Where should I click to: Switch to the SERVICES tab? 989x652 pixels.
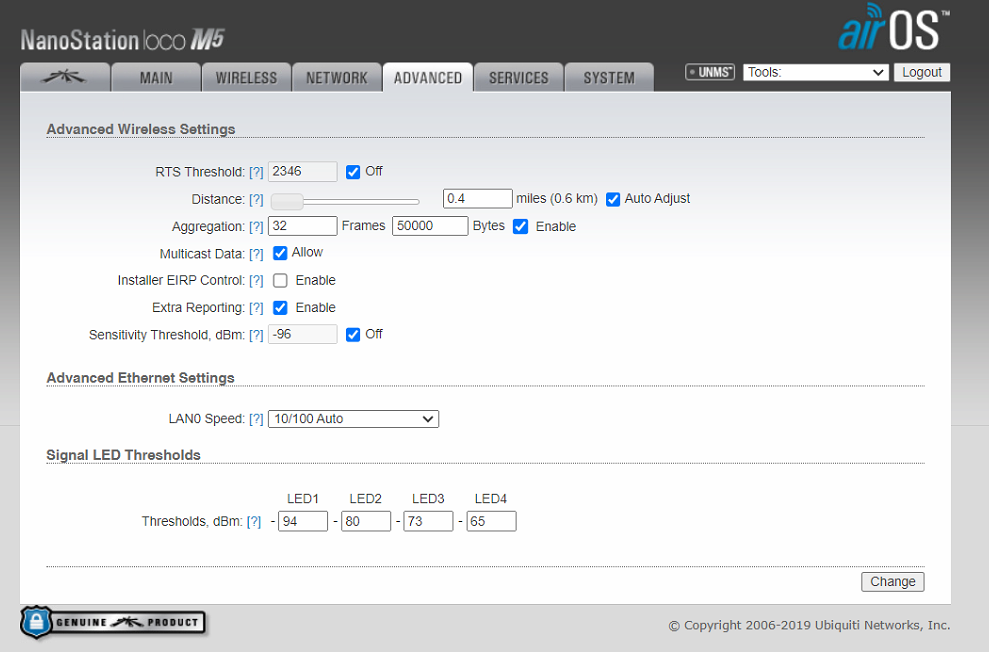[x=518, y=78]
